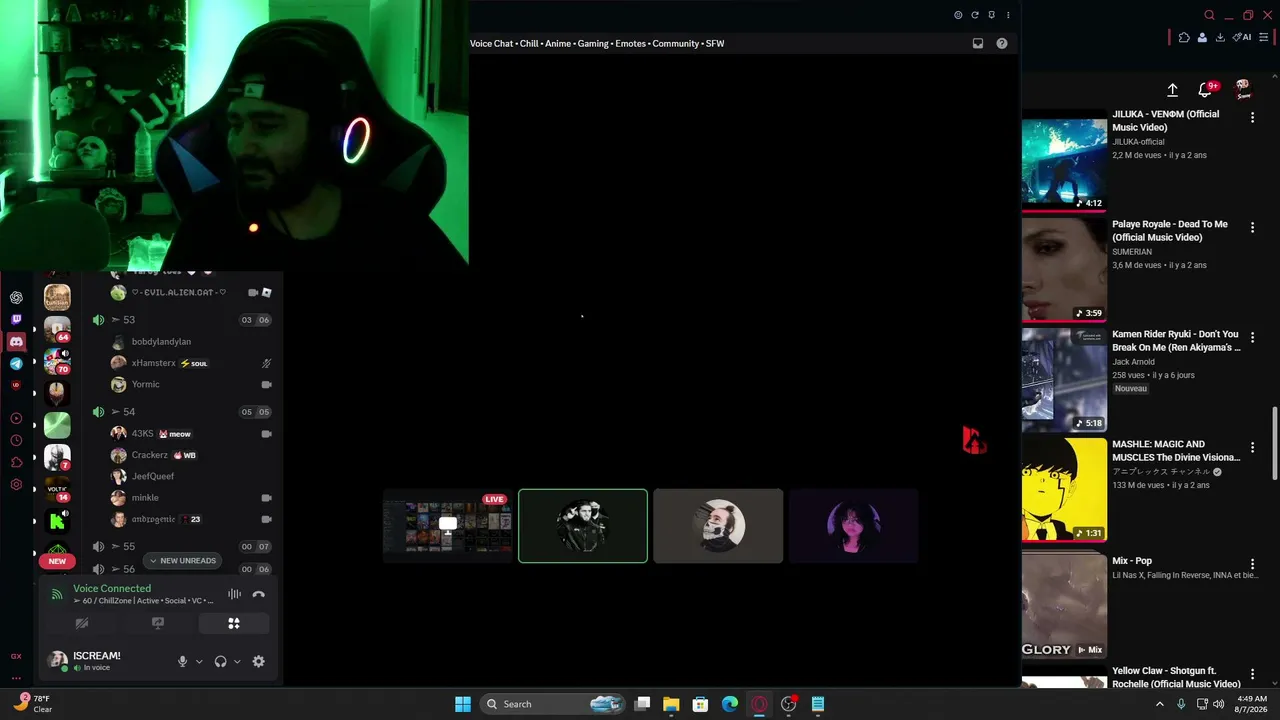This screenshot has width=1280, height=720.
Task: Open more options for MASHLE video
Action: [x=1252, y=448]
